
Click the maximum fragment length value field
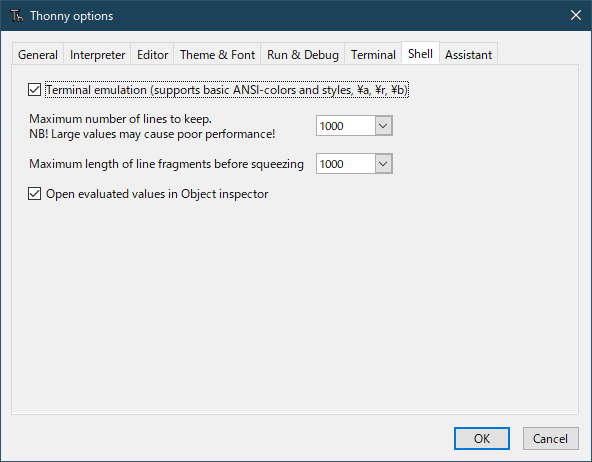tap(345, 164)
